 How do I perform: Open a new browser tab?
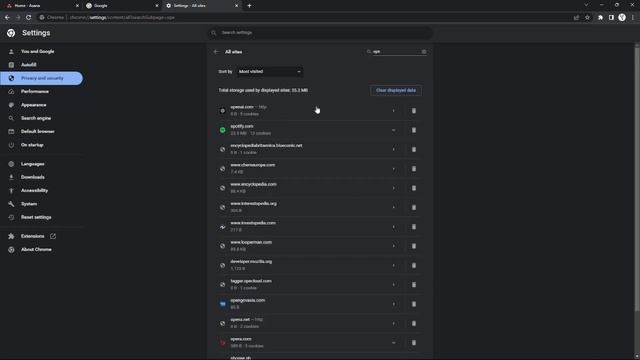[x=249, y=6]
